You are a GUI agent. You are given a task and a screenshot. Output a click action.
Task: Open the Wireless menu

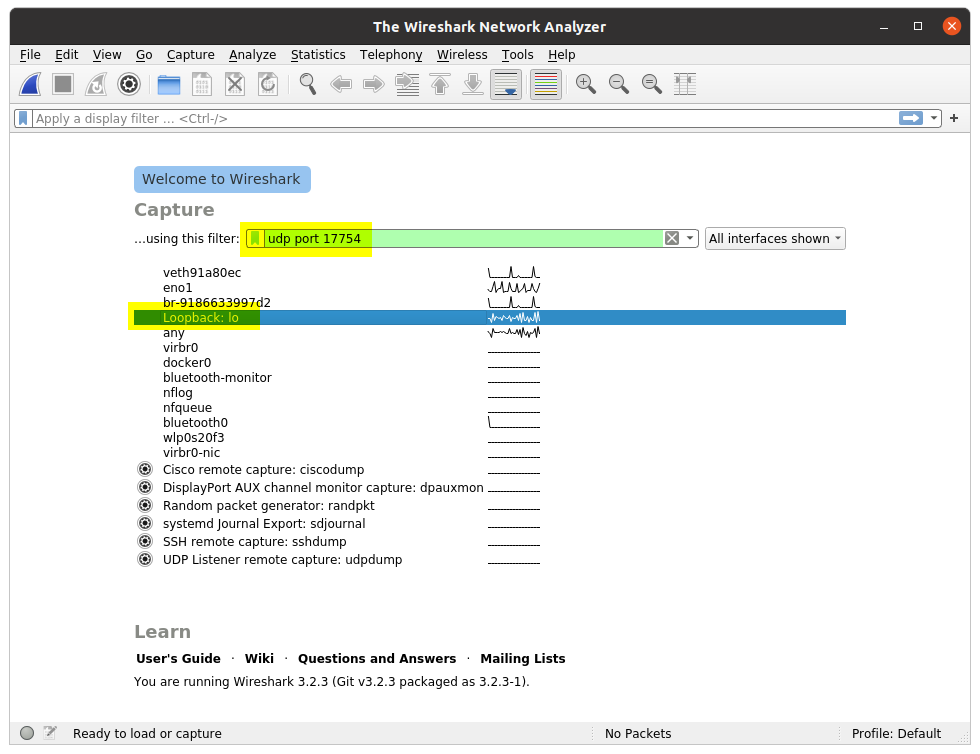tap(462, 54)
